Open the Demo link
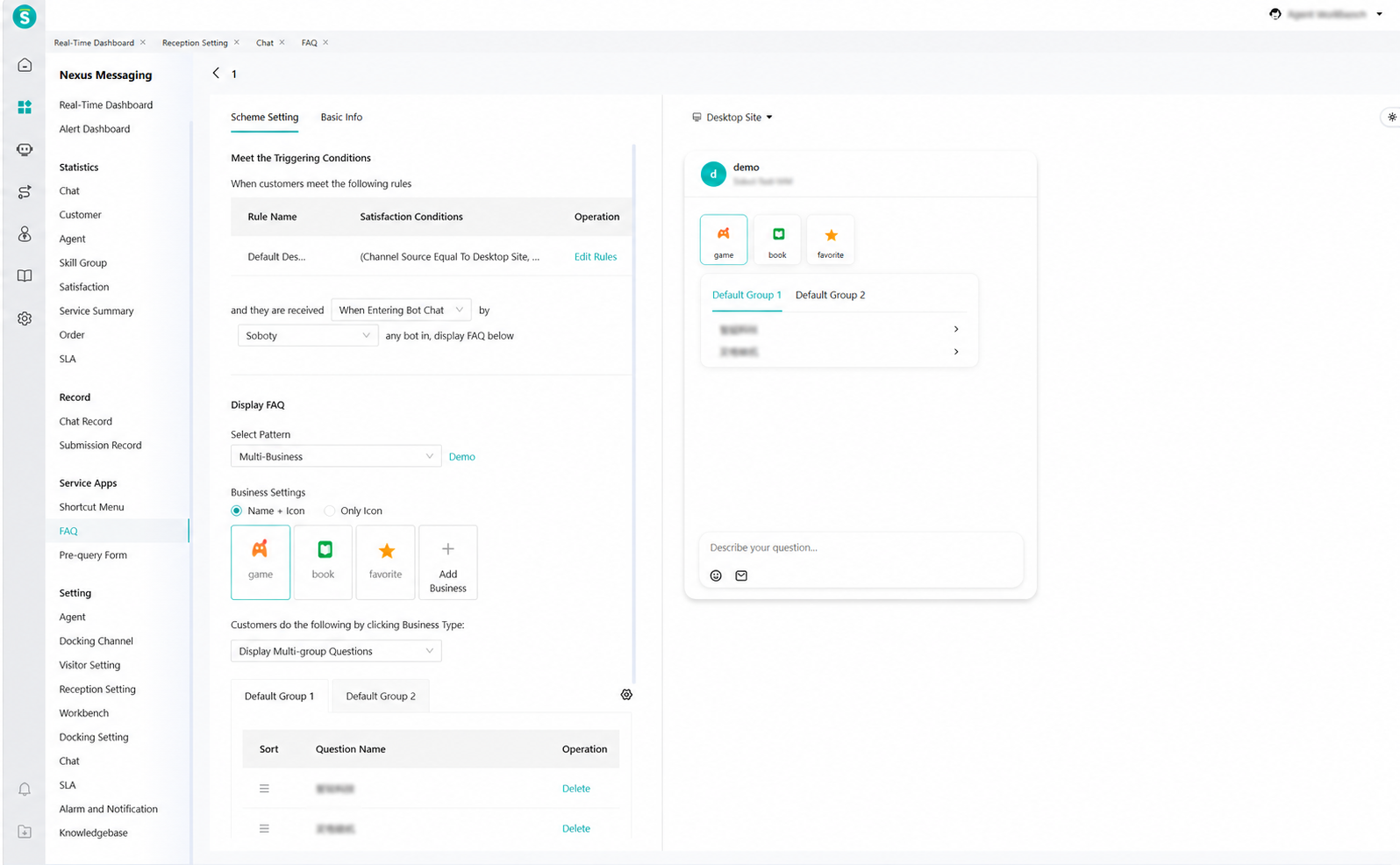Viewport: 1400px width, 865px height. [x=462, y=457]
